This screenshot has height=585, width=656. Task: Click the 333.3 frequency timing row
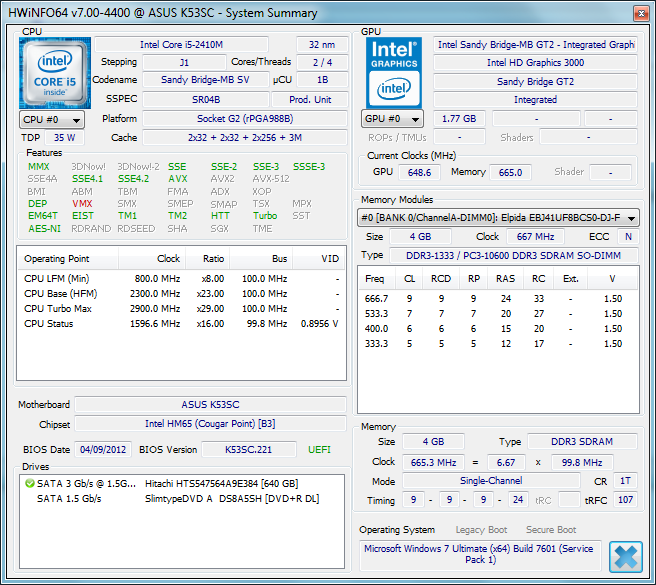pyautogui.click(x=498, y=344)
